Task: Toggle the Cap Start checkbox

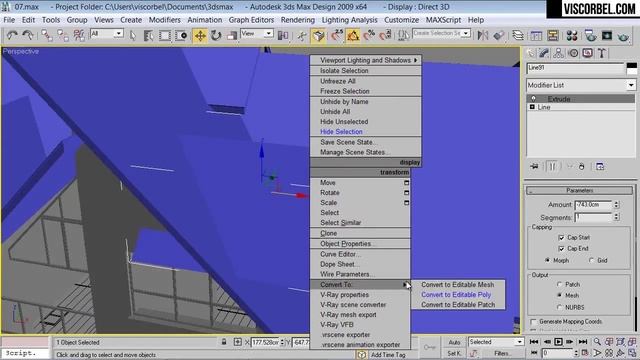Action: click(x=561, y=238)
